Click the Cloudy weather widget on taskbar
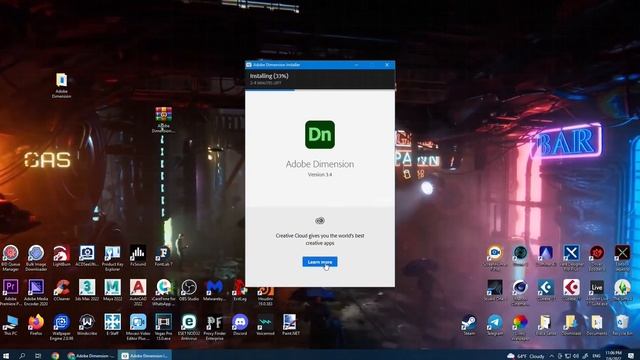640x360 pixels. coord(526,356)
